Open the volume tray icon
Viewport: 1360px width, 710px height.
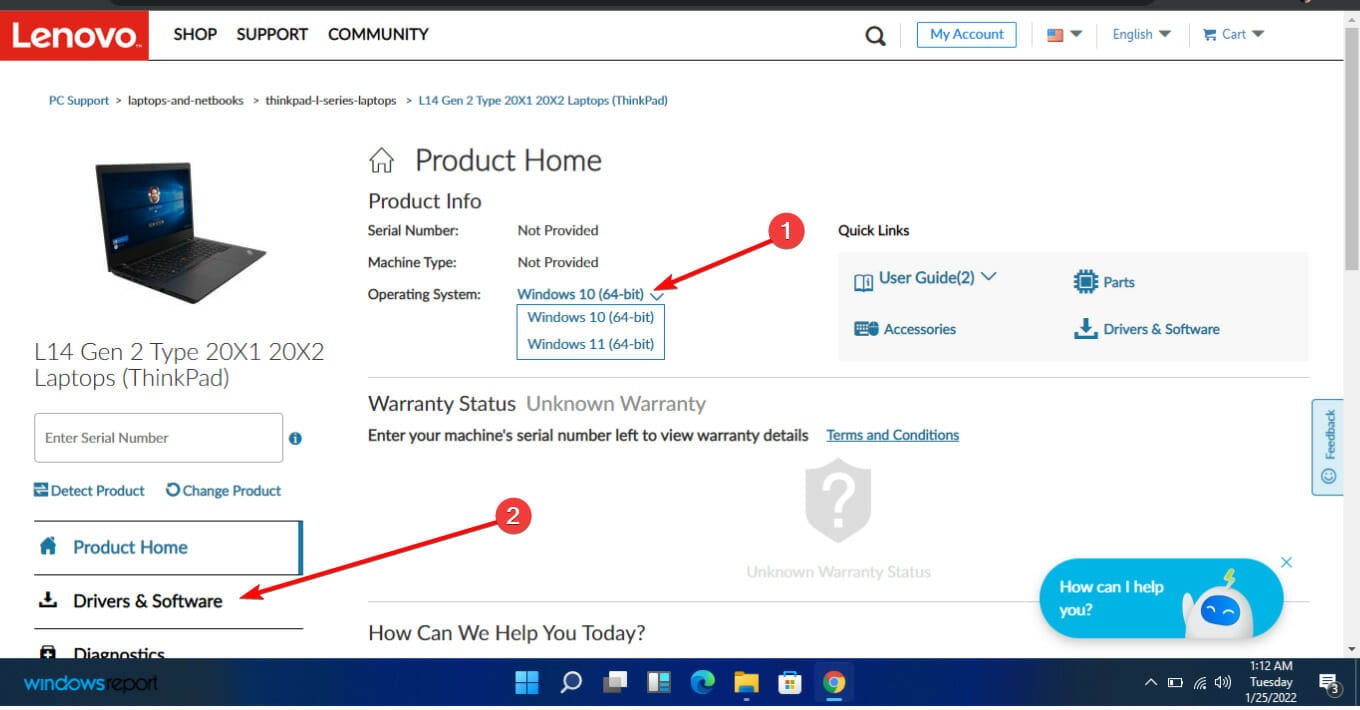pyautogui.click(x=1222, y=683)
